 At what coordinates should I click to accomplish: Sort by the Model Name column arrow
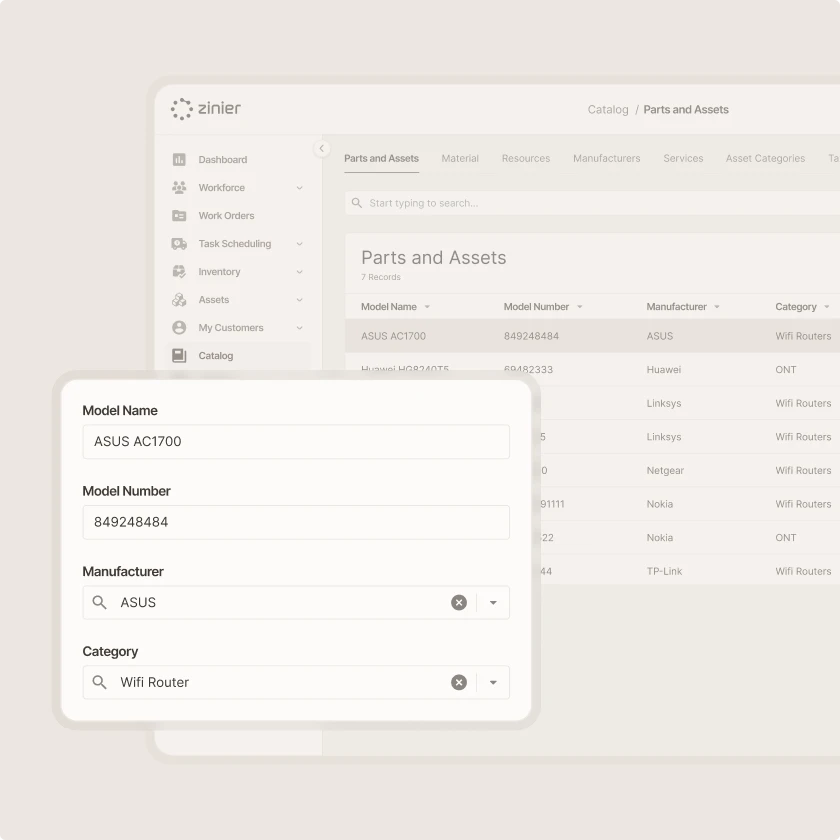[427, 307]
